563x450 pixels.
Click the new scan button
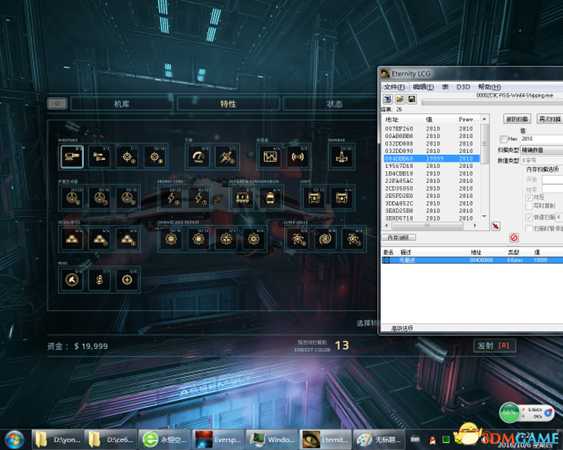tap(517, 119)
